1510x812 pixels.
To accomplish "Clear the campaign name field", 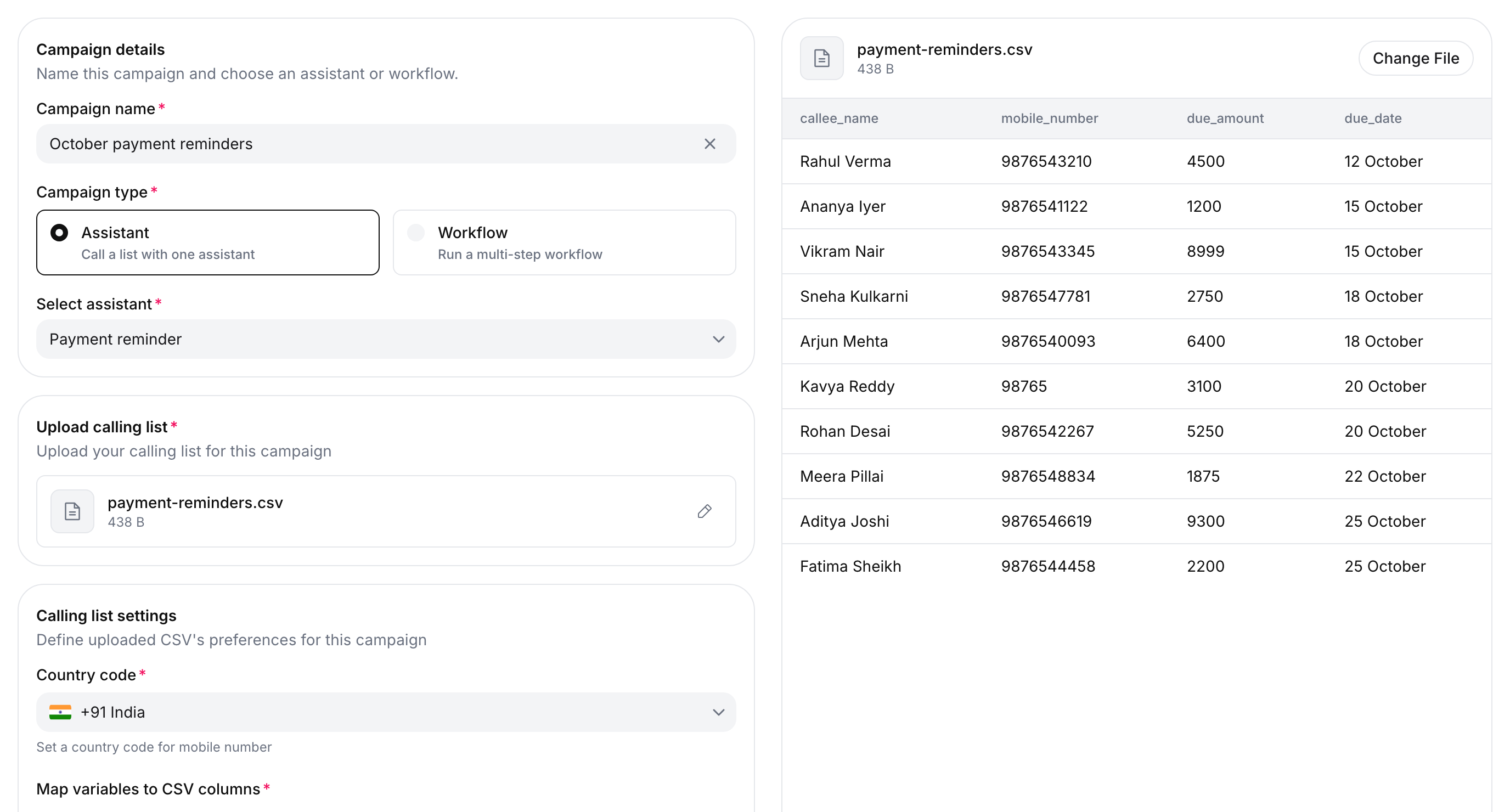I will click(x=709, y=144).
